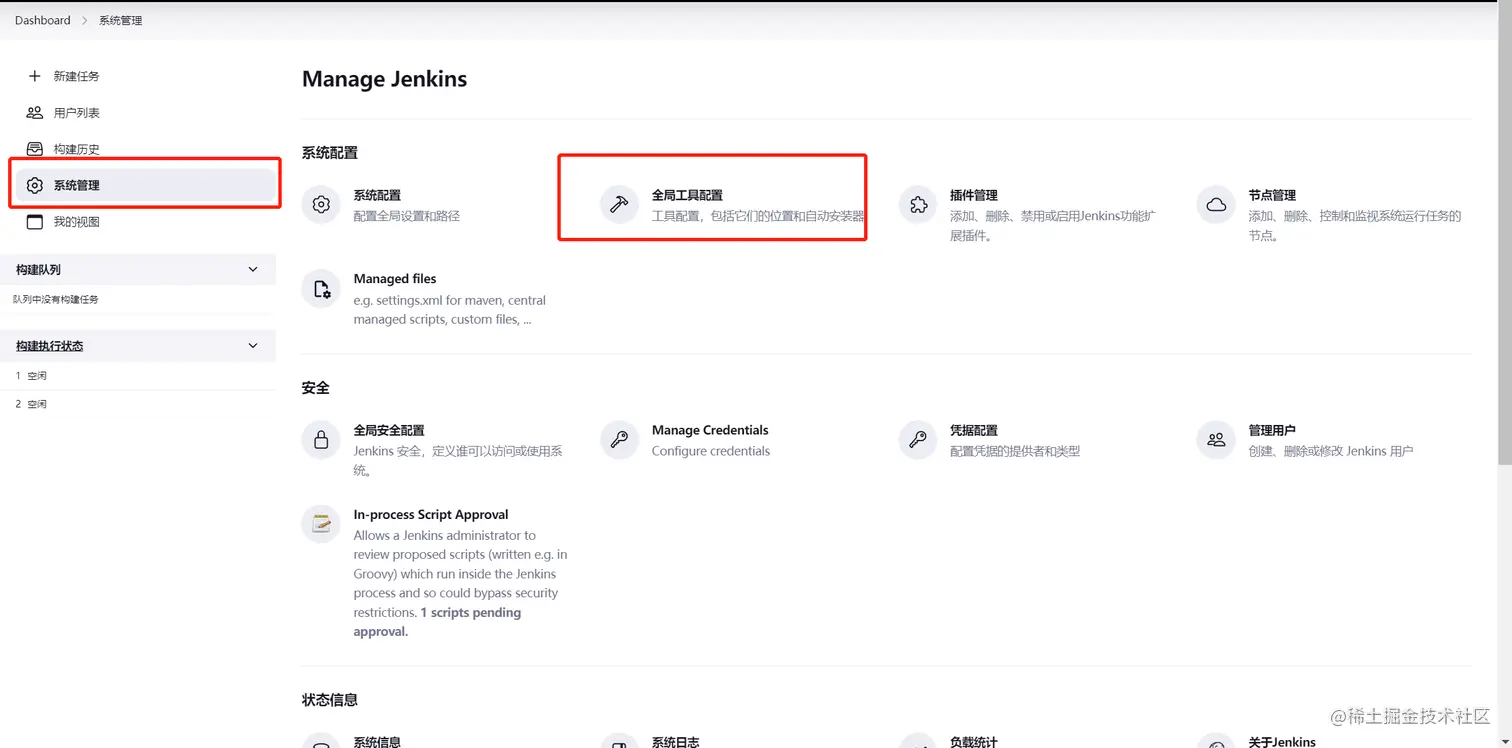Click the file-gear icon for Managed files

click(321, 289)
